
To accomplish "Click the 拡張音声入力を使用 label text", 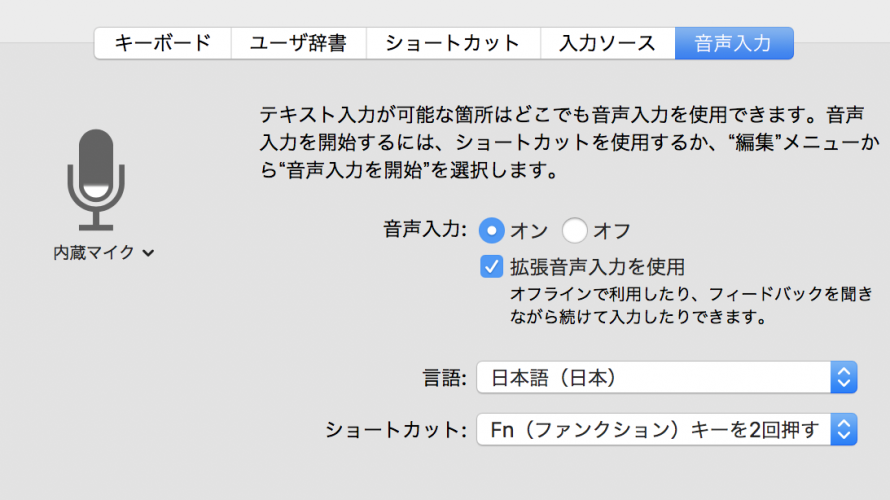I will (x=597, y=267).
